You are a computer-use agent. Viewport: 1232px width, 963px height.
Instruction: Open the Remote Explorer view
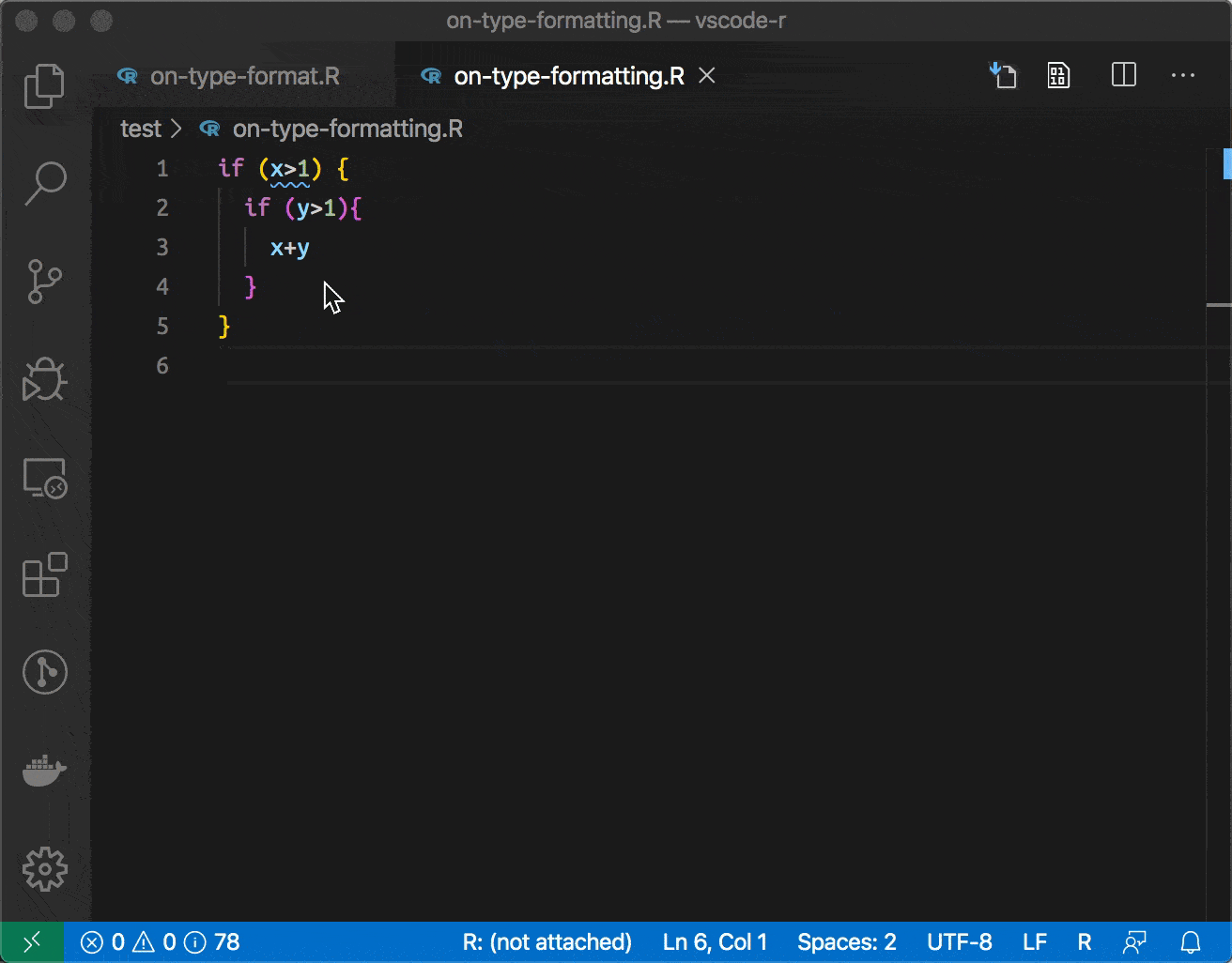click(x=44, y=478)
